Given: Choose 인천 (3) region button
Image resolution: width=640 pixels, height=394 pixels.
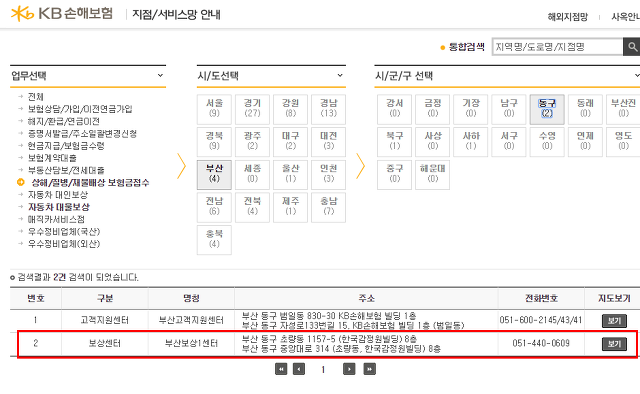Looking at the screenshot, I should coord(329,175).
